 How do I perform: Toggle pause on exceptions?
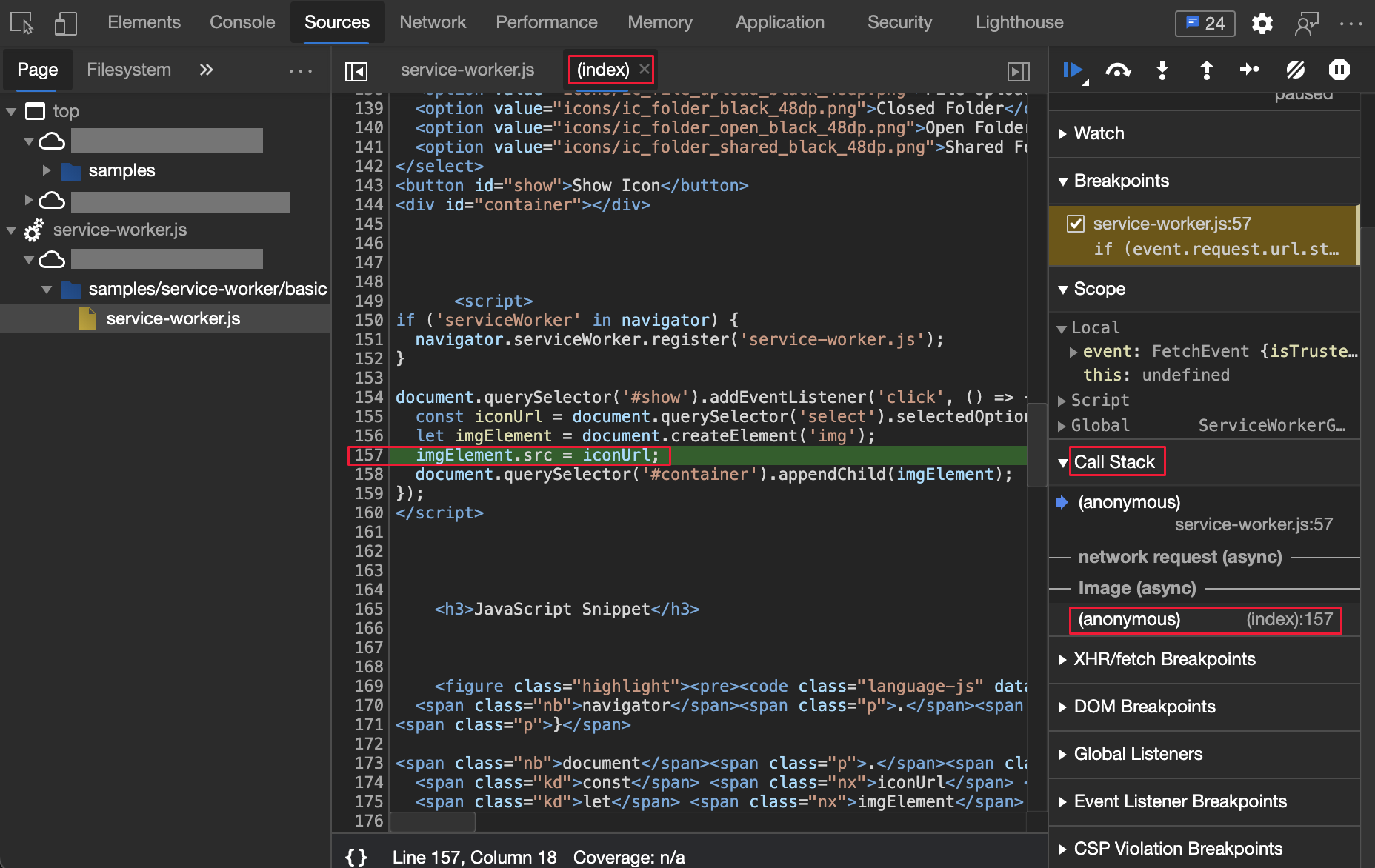coord(1339,70)
